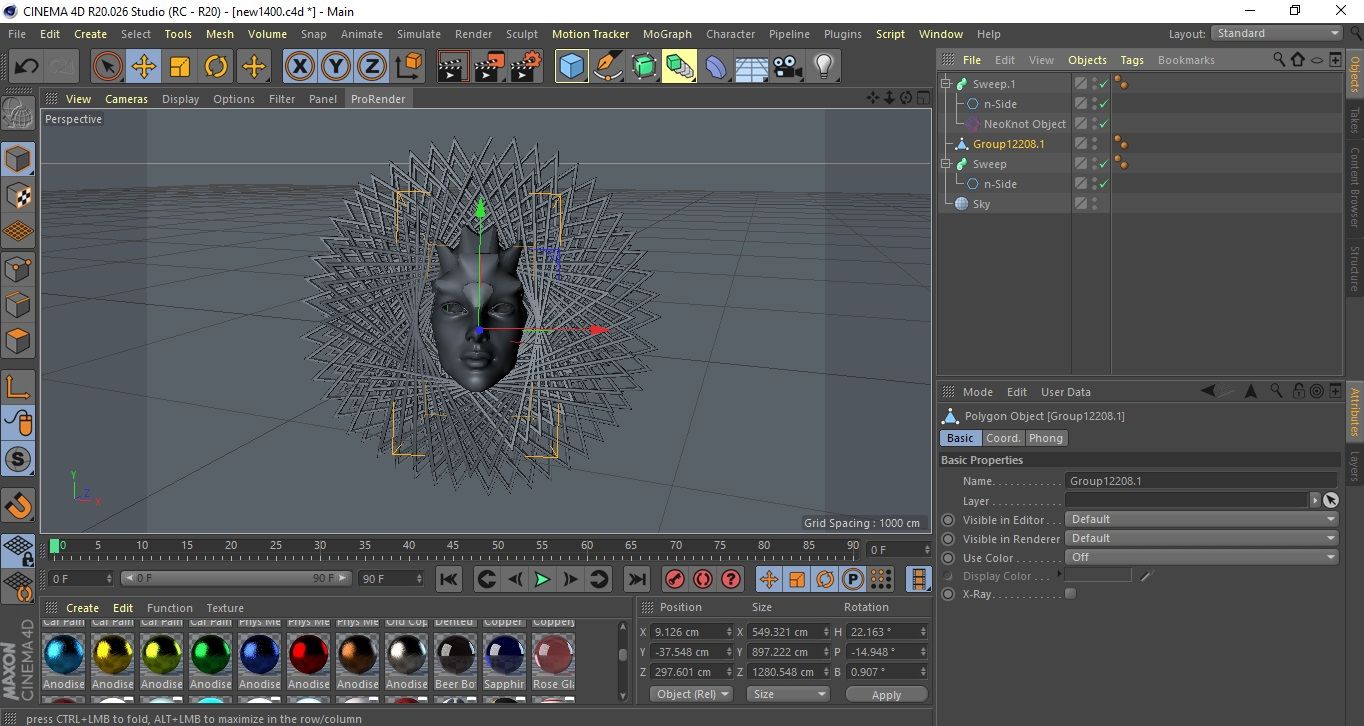Open Object Manager Tags menu

(x=1132, y=60)
